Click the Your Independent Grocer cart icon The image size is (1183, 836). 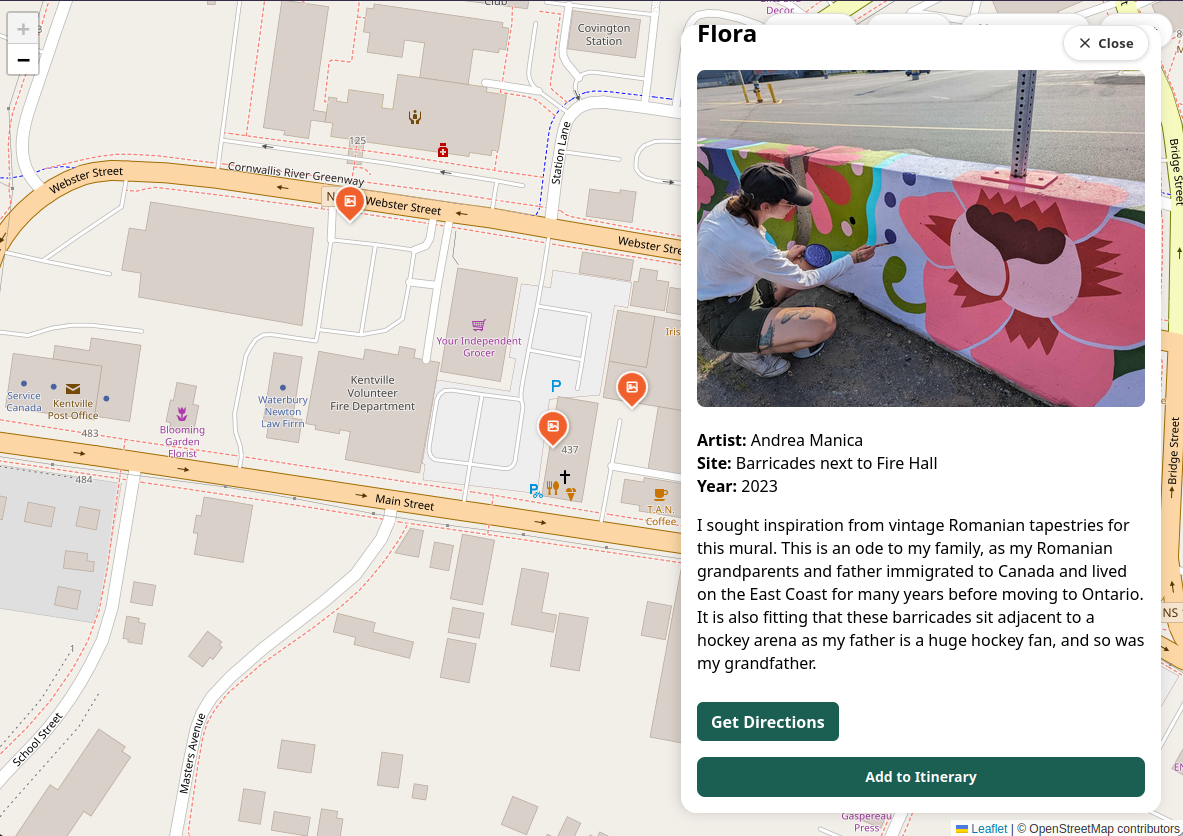pos(478,325)
